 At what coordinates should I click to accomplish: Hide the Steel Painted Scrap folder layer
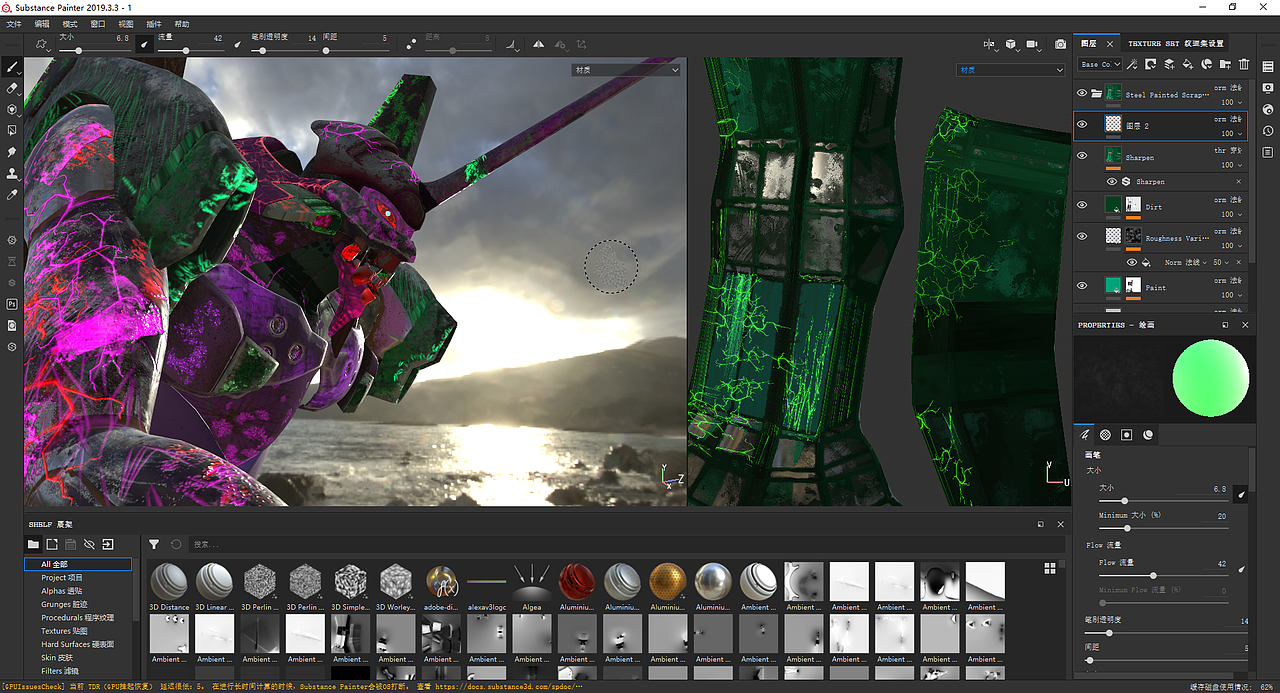coord(1082,94)
